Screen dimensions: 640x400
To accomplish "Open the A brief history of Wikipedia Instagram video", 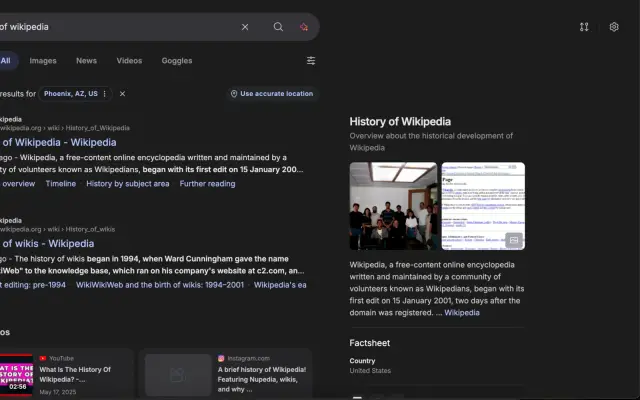I will (262, 379).
